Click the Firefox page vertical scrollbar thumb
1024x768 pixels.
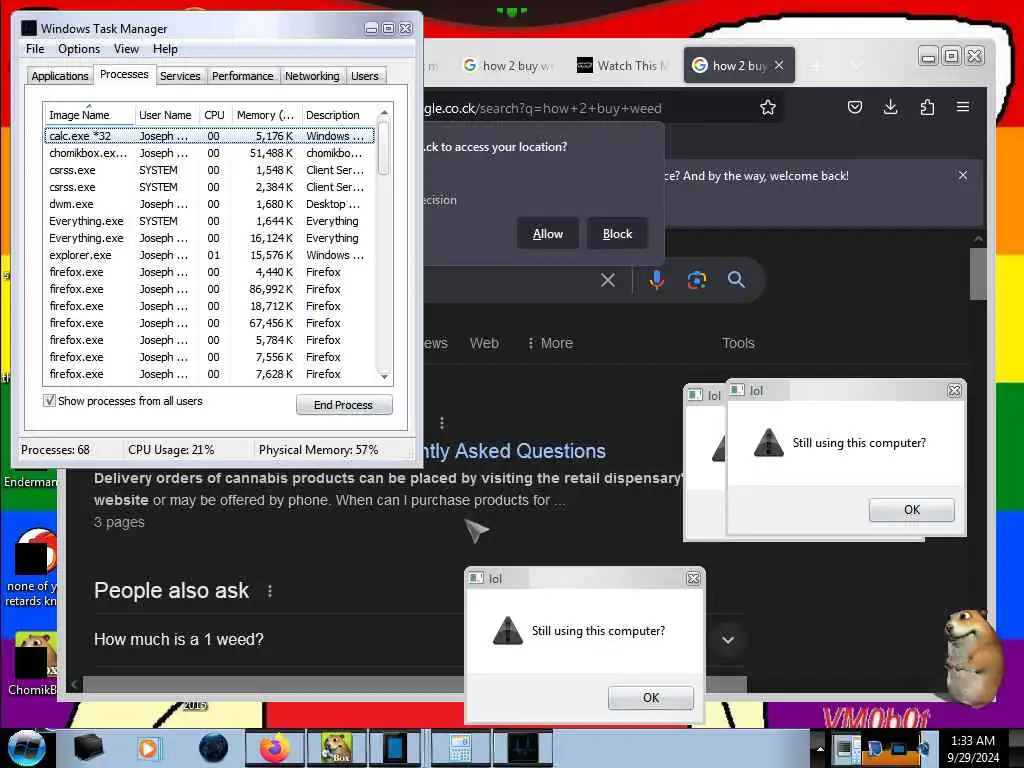978,273
